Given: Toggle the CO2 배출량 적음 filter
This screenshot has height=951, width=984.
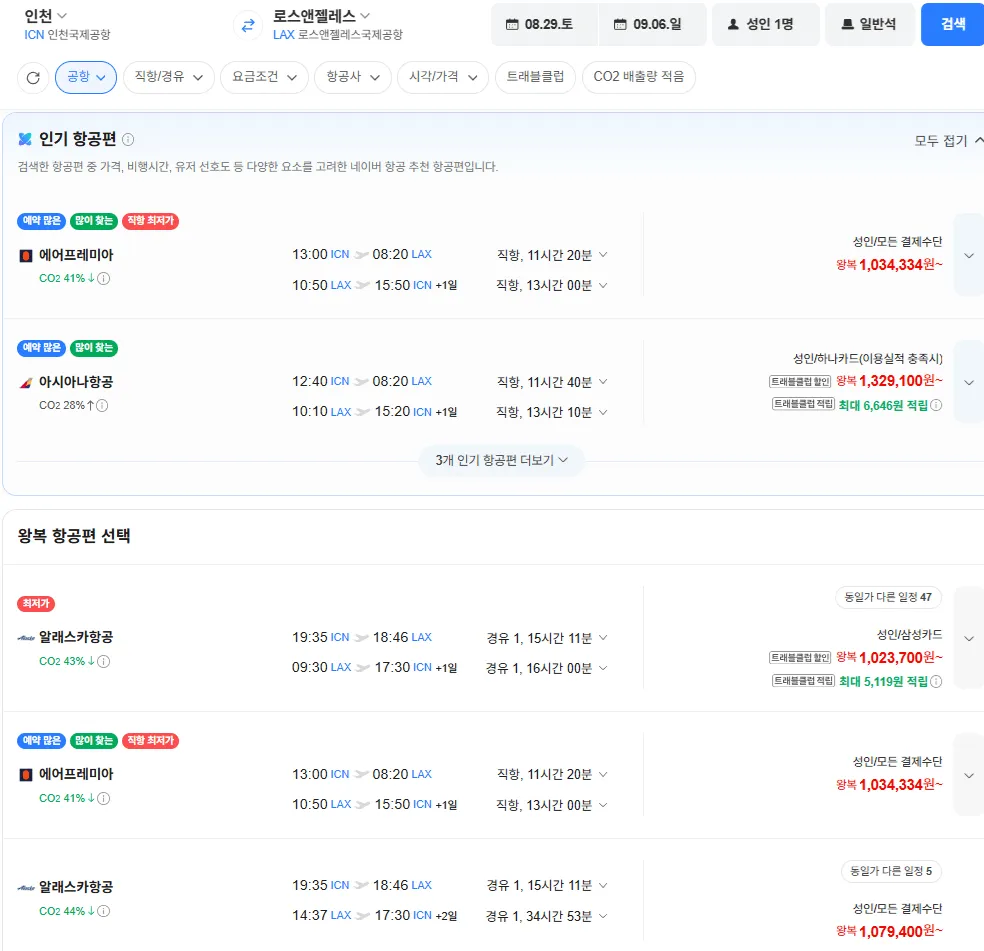Looking at the screenshot, I should pyautogui.click(x=639, y=77).
